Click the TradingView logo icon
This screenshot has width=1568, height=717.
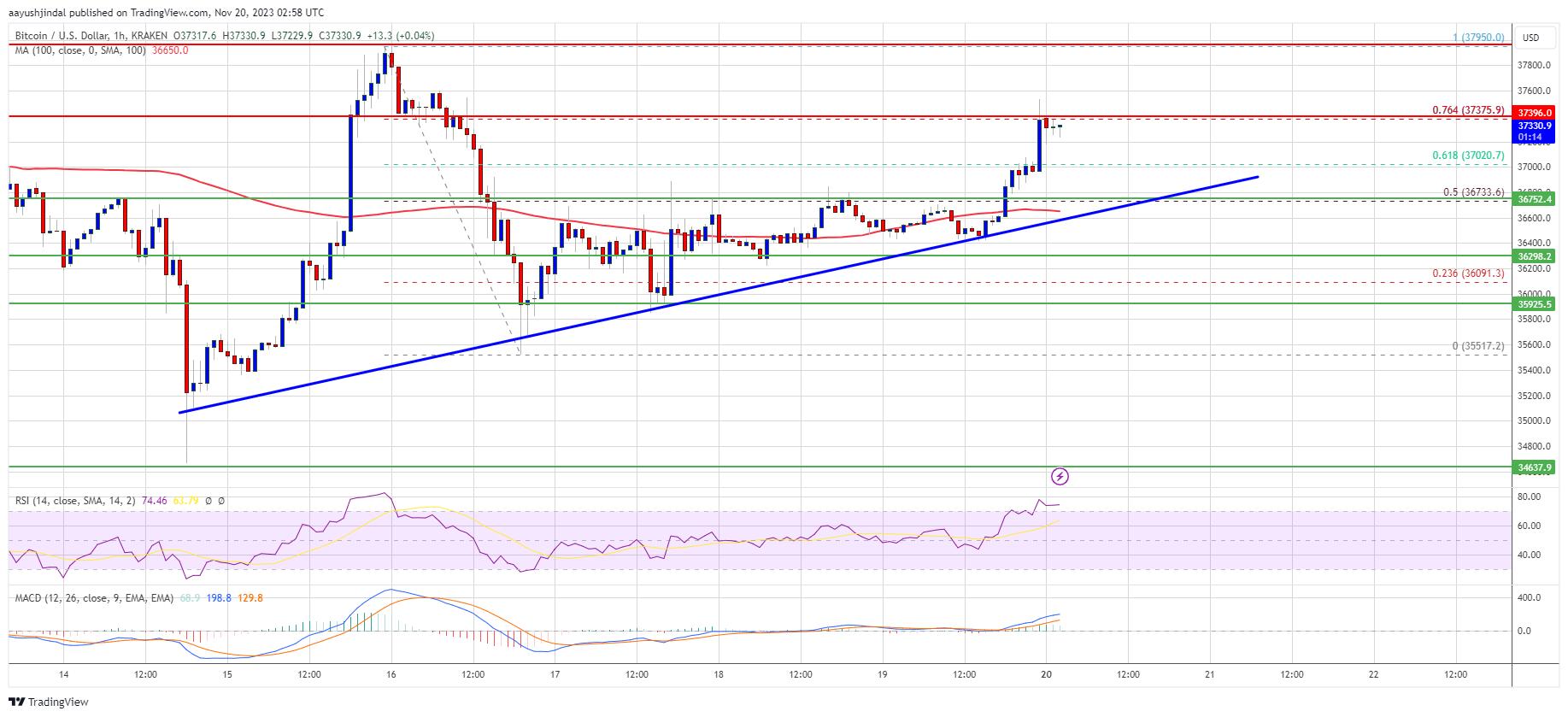17,702
